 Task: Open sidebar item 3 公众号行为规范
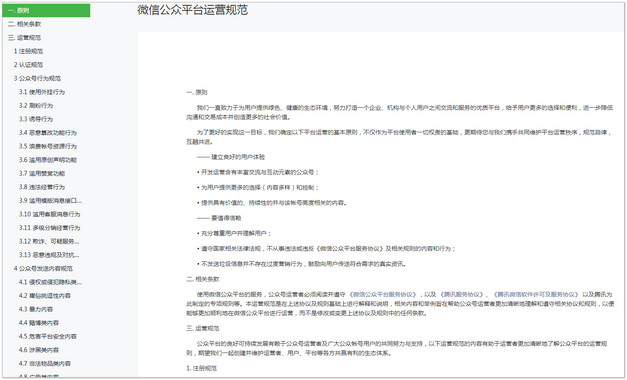coord(37,78)
